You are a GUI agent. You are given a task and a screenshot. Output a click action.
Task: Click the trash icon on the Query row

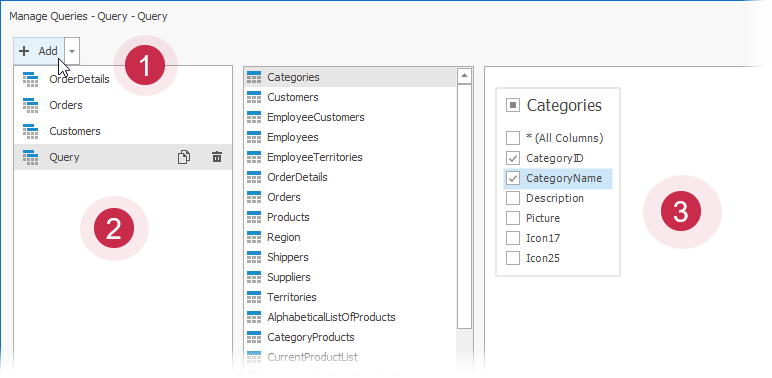click(x=217, y=157)
